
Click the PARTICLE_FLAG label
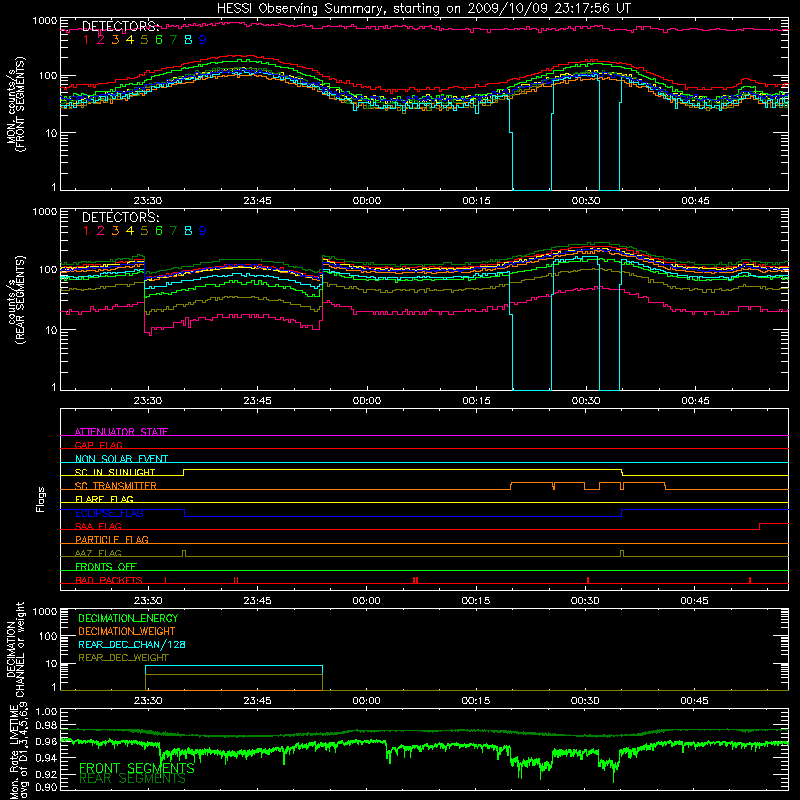coord(112,539)
